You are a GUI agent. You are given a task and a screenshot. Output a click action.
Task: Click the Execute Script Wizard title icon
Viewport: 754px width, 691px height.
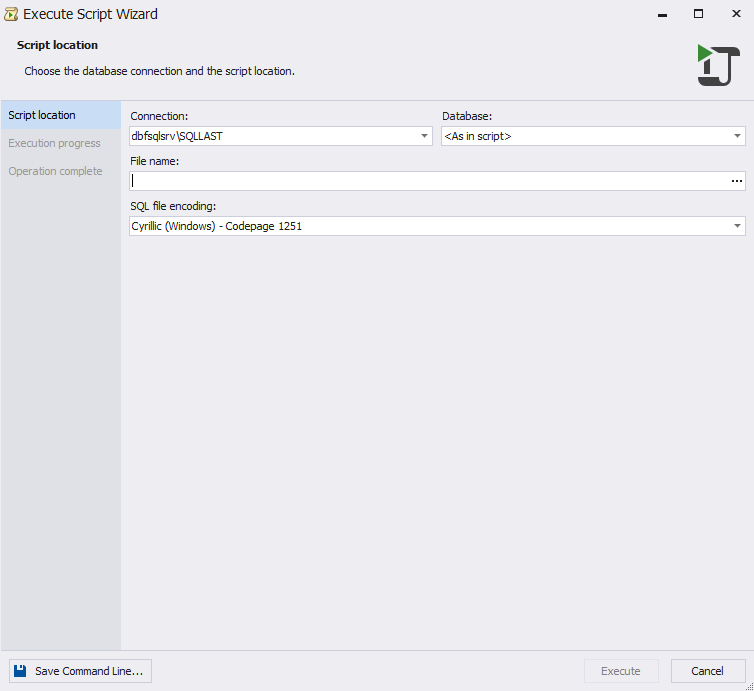[11, 14]
